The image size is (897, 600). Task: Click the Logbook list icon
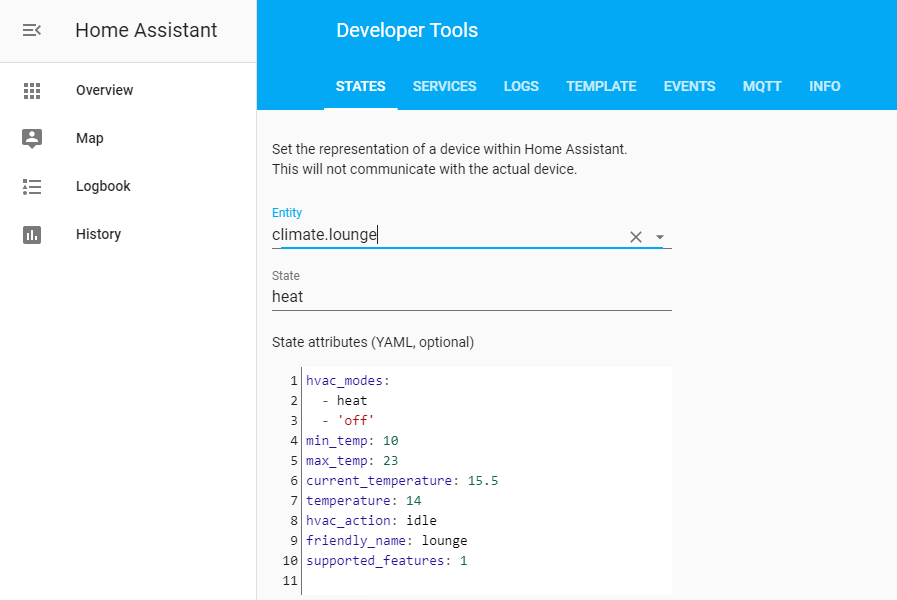pyautogui.click(x=32, y=186)
